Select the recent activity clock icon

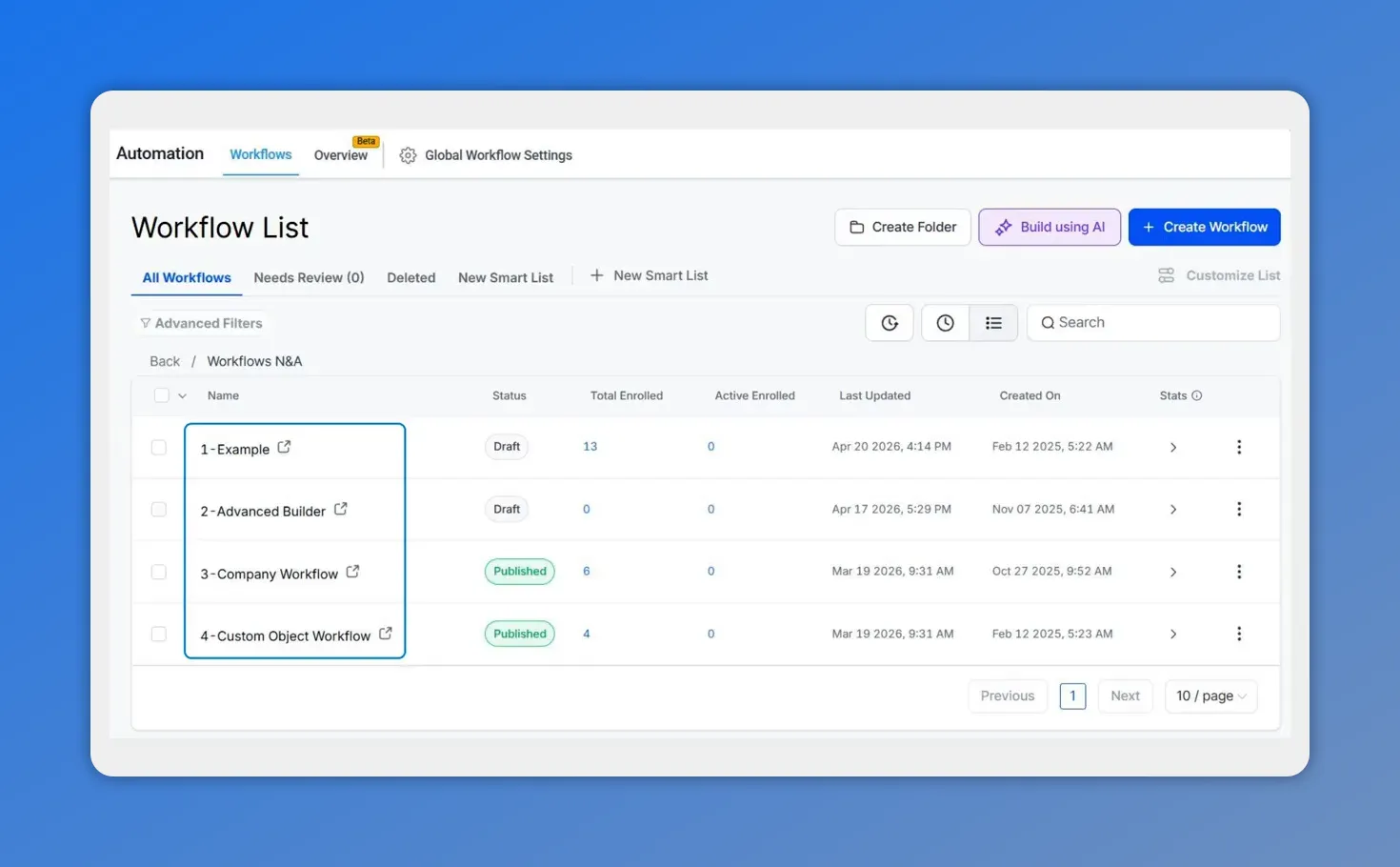(x=945, y=322)
